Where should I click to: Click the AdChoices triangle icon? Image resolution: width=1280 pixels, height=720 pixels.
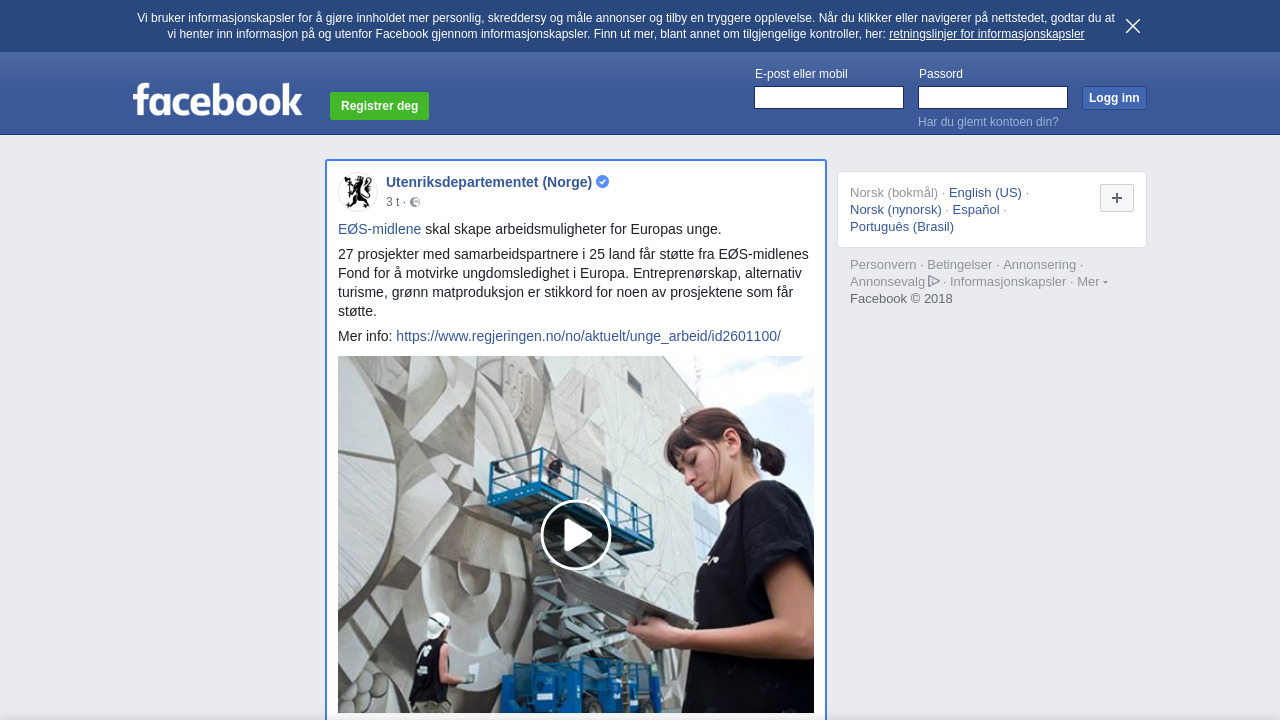click(934, 281)
